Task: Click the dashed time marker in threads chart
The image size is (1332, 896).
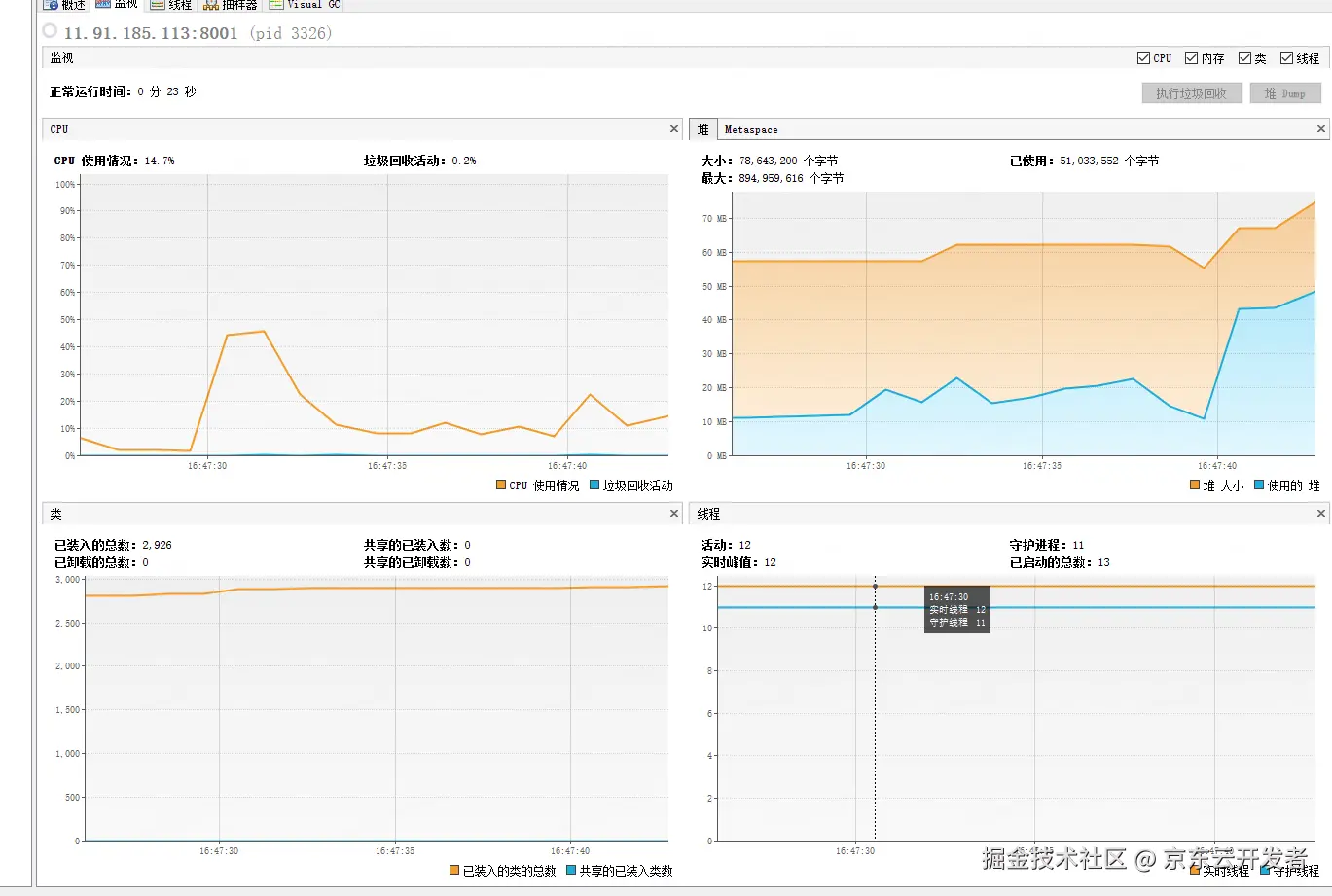Action: (875, 710)
